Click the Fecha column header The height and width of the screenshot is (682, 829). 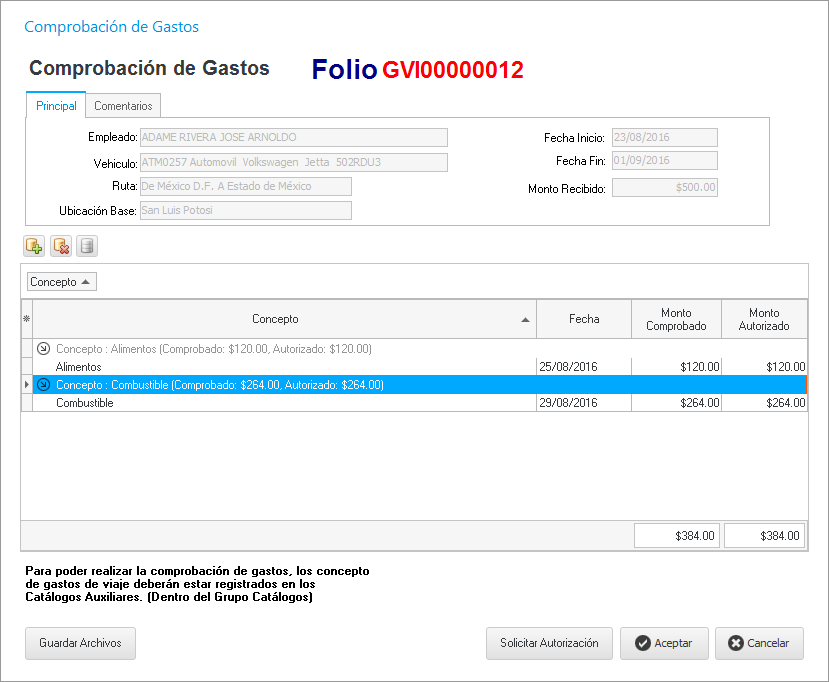pyautogui.click(x=584, y=319)
